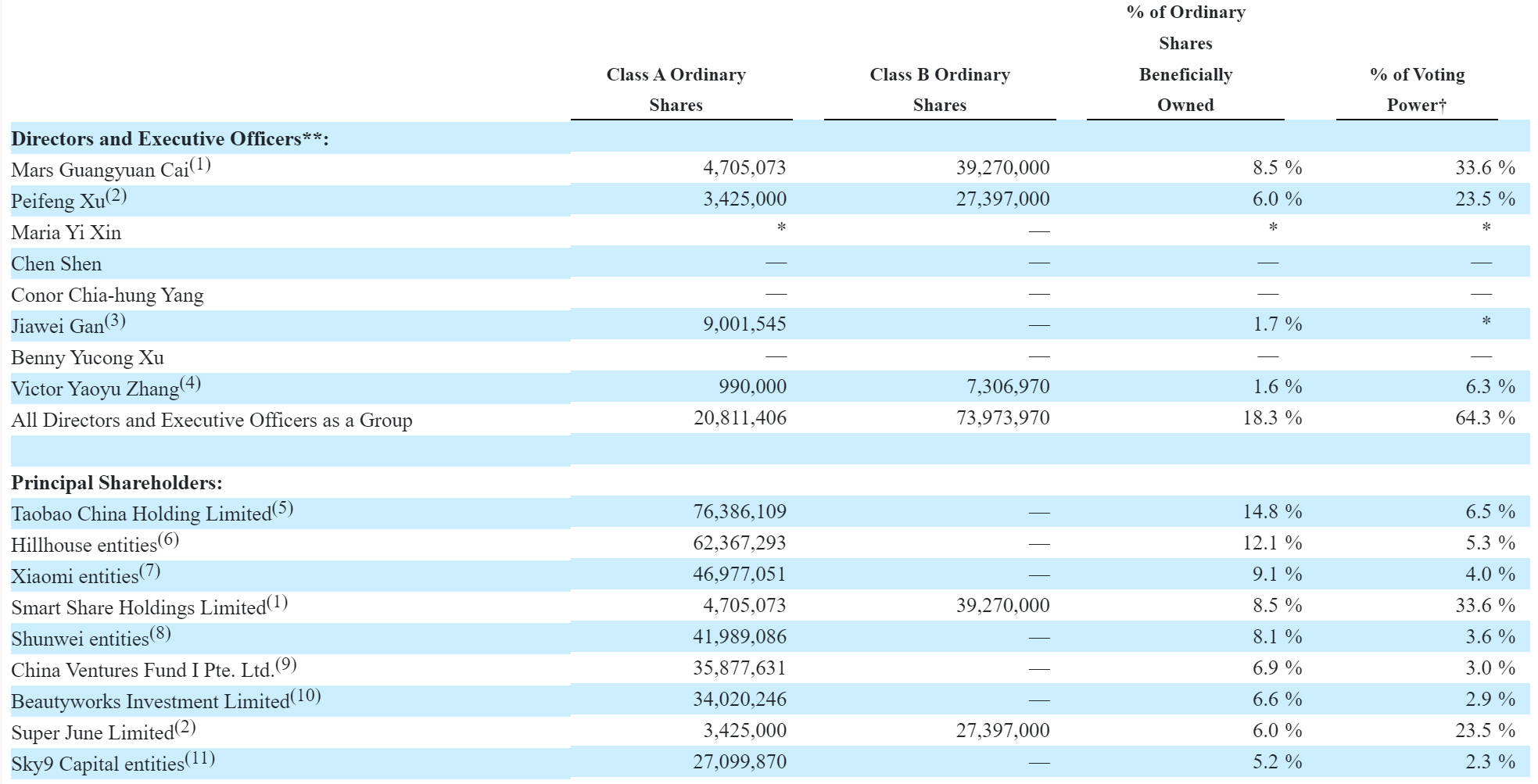The image size is (1538, 784).
Task: Select Taobao China Holding Limited row
Action: pos(770,513)
